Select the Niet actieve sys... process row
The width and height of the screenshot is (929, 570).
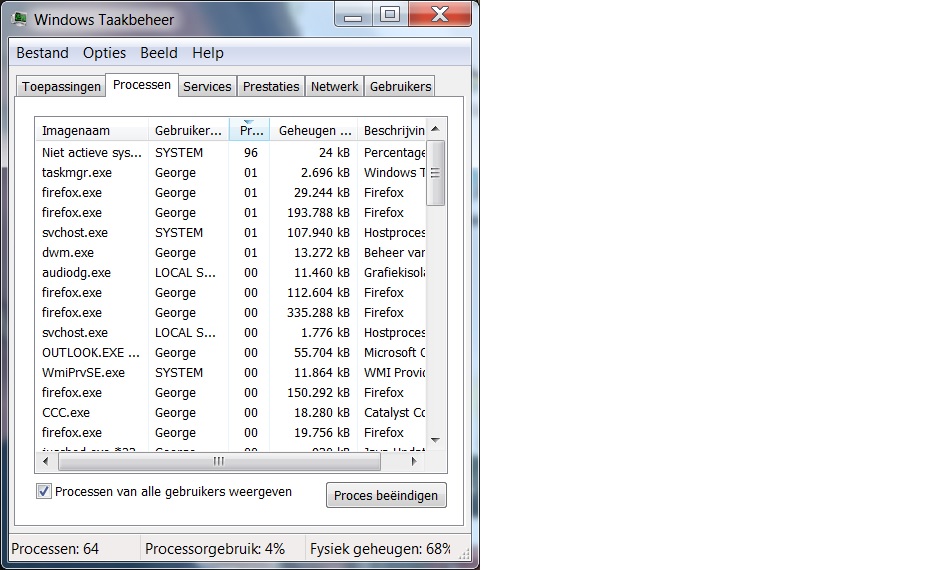pyautogui.click(x=231, y=152)
